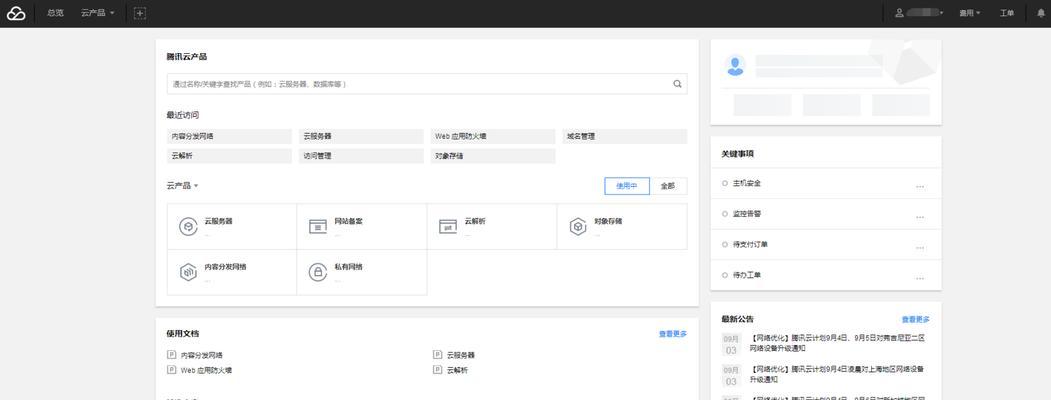Open the 待办工单 key item row
The image size is (1051, 400).
pyautogui.click(x=826, y=275)
